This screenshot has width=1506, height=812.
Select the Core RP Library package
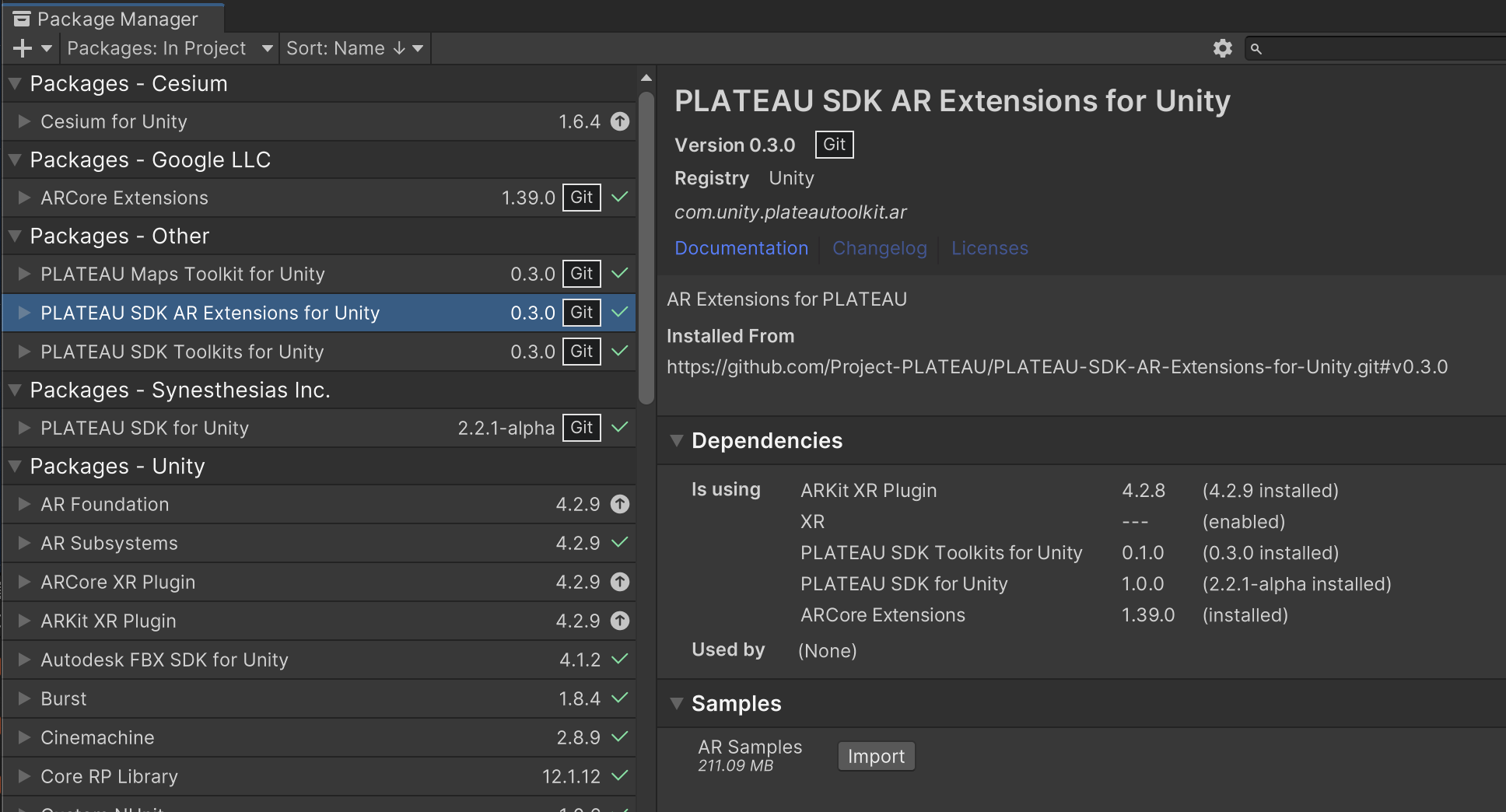[319, 776]
